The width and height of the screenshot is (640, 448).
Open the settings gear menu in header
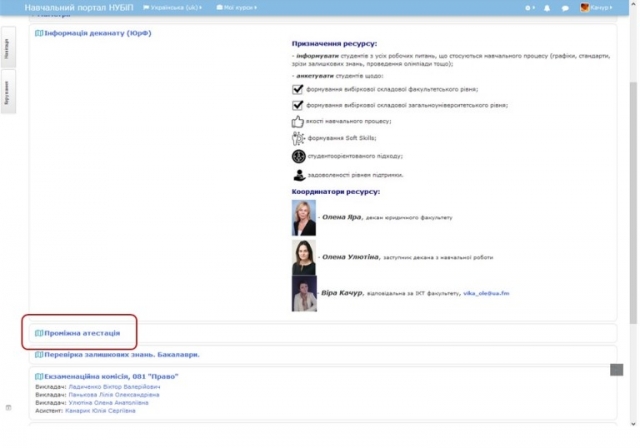[529, 8]
